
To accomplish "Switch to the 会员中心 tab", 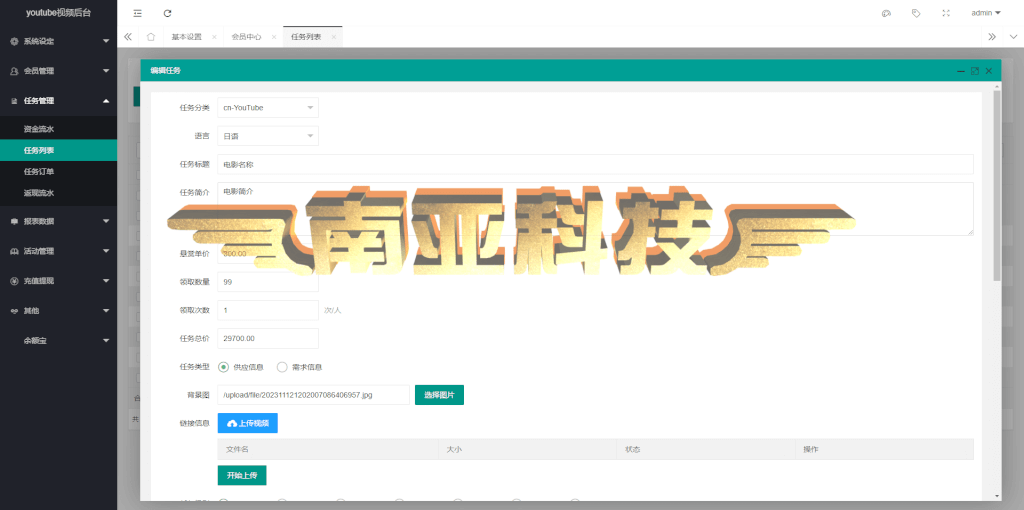I will pos(246,37).
